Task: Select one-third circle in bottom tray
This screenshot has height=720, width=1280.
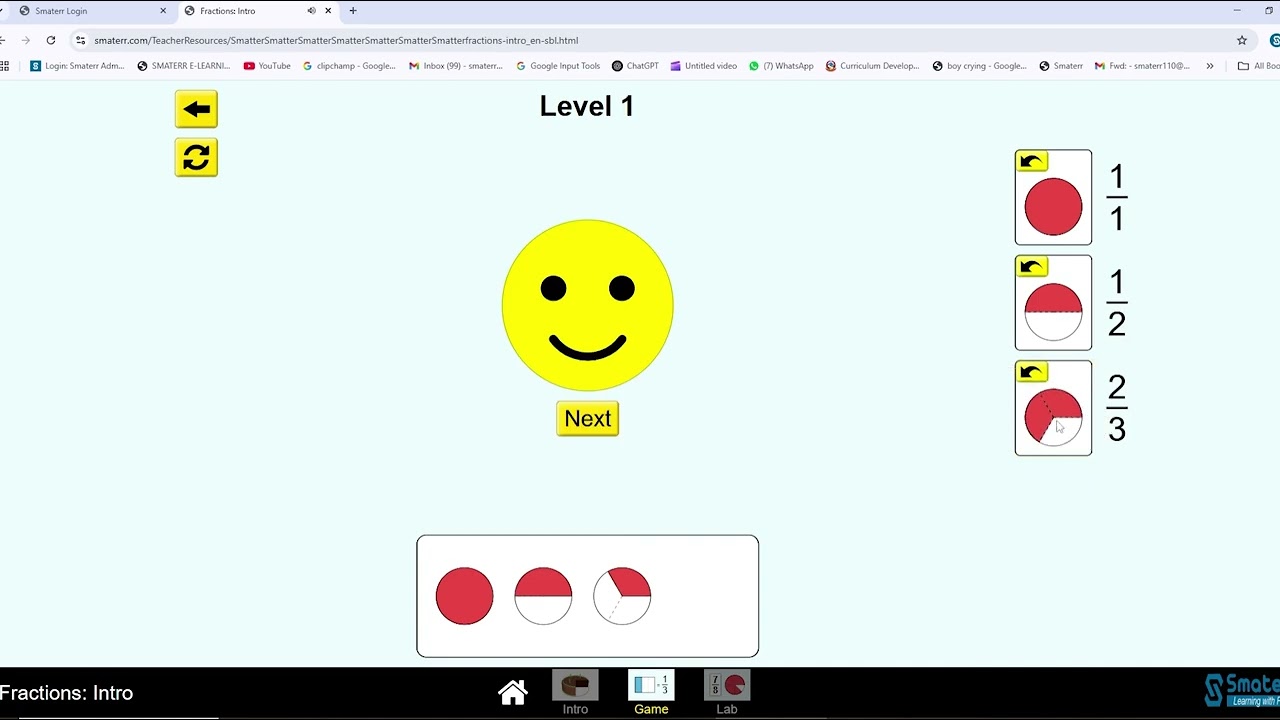Action: (622, 596)
